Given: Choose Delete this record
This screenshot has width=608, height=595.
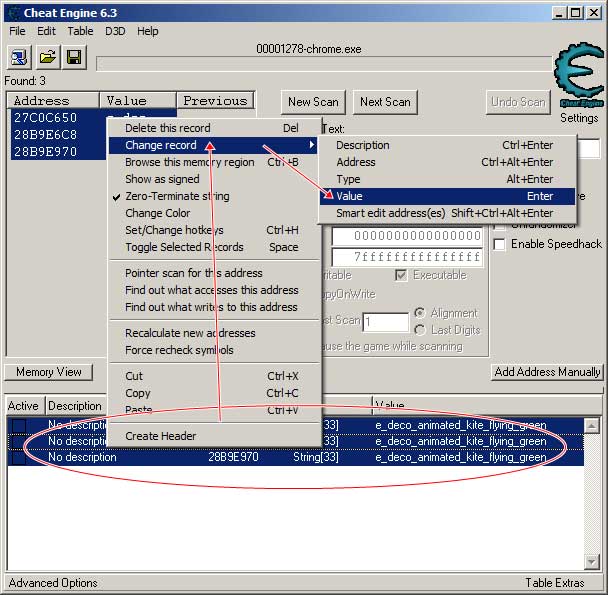Looking at the screenshot, I should (x=212, y=128).
